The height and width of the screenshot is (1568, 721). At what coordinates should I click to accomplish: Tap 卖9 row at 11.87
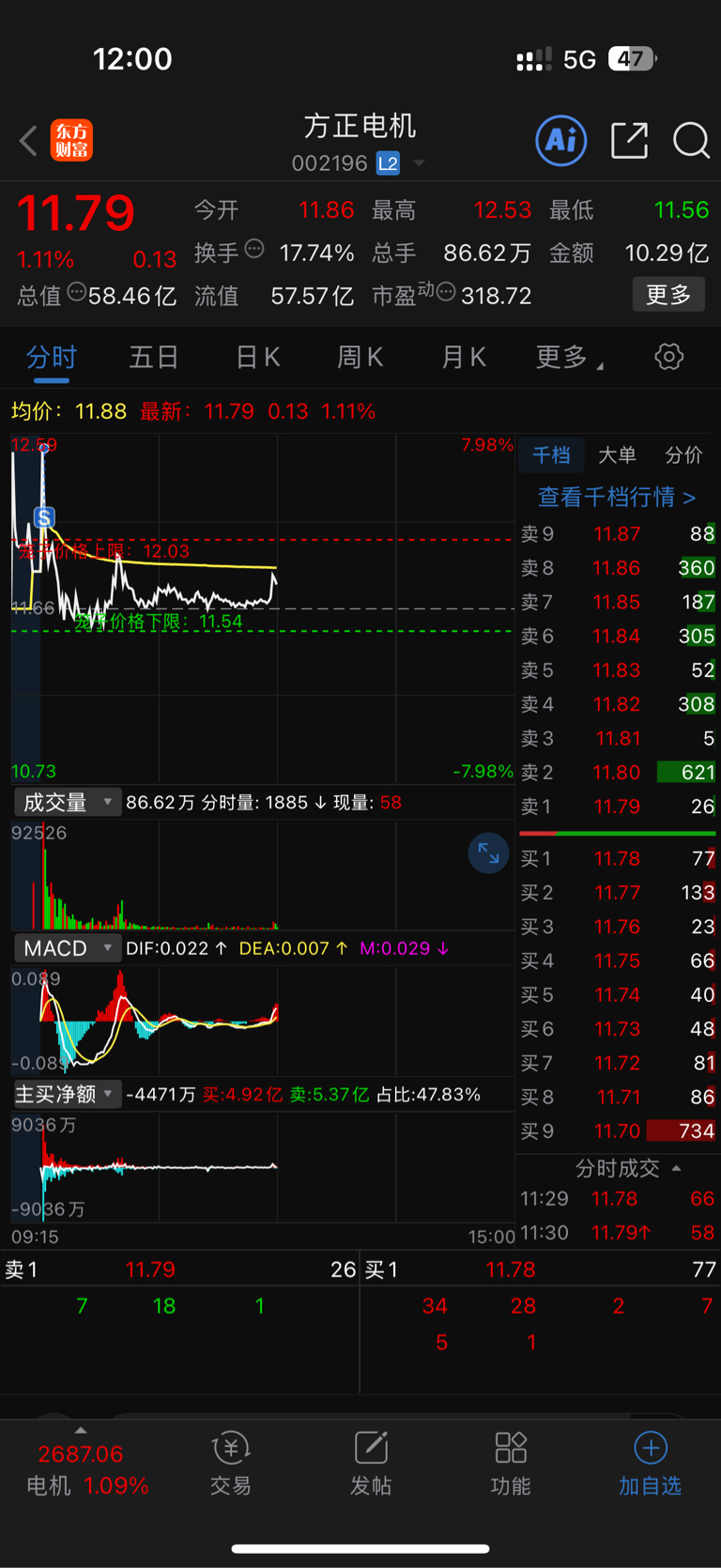point(618,533)
